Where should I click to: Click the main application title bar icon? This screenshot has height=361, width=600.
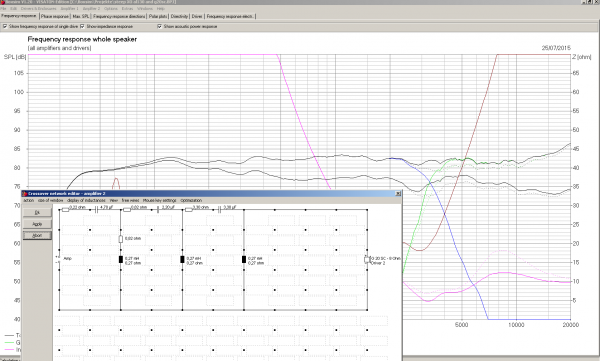2,2
